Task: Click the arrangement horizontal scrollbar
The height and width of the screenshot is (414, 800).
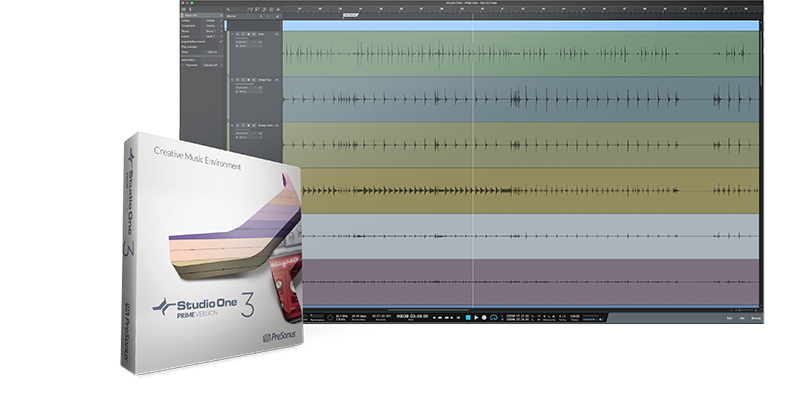Action: [x=429, y=309]
